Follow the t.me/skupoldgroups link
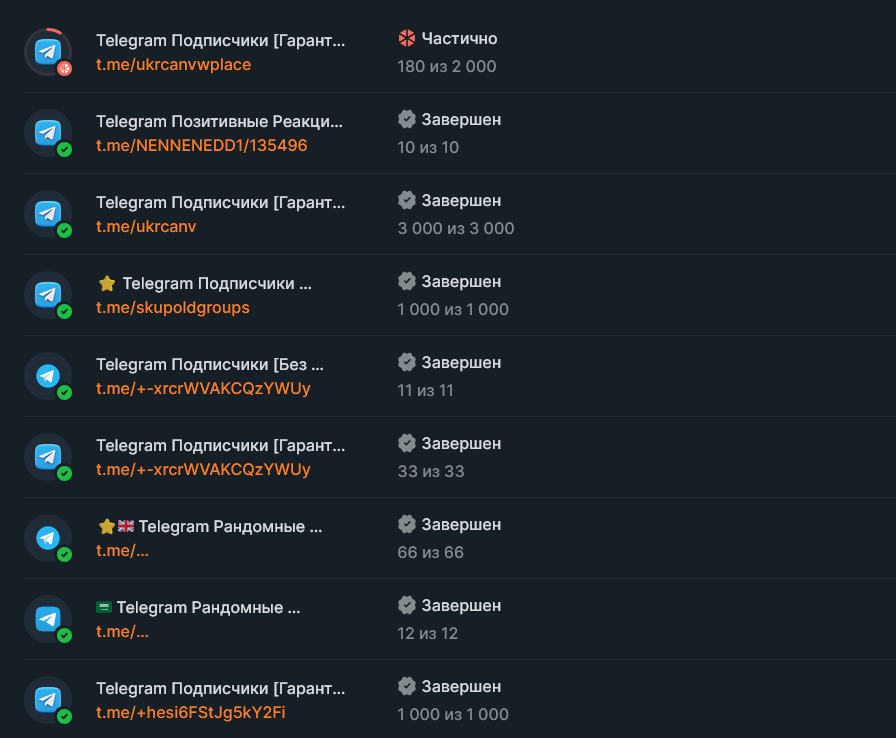The width and height of the screenshot is (896, 738). [172, 308]
